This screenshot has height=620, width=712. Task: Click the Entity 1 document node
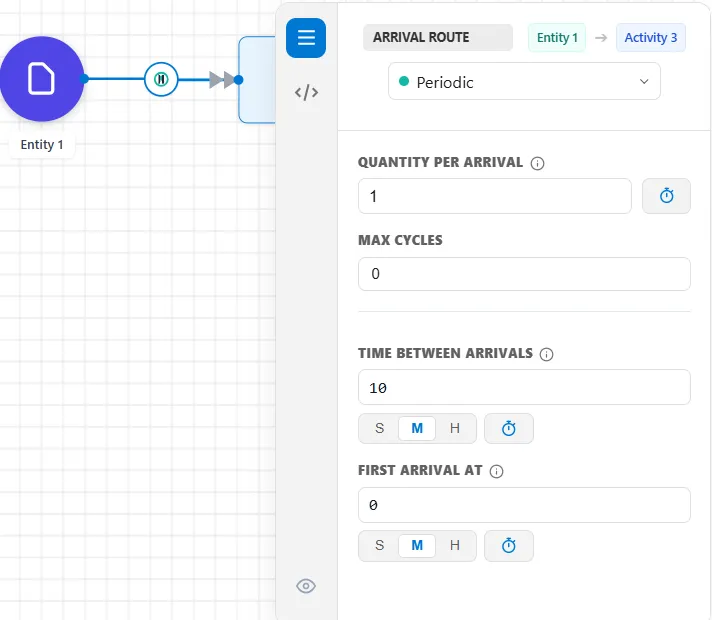tap(42, 79)
